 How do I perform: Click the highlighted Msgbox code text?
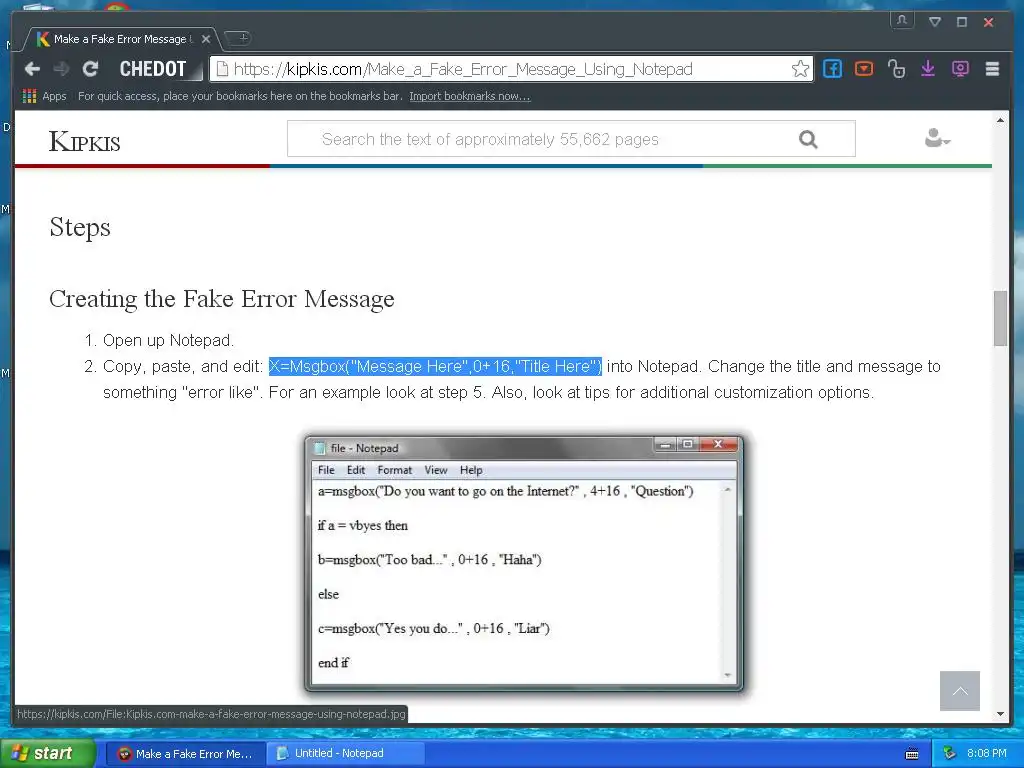(x=435, y=366)
